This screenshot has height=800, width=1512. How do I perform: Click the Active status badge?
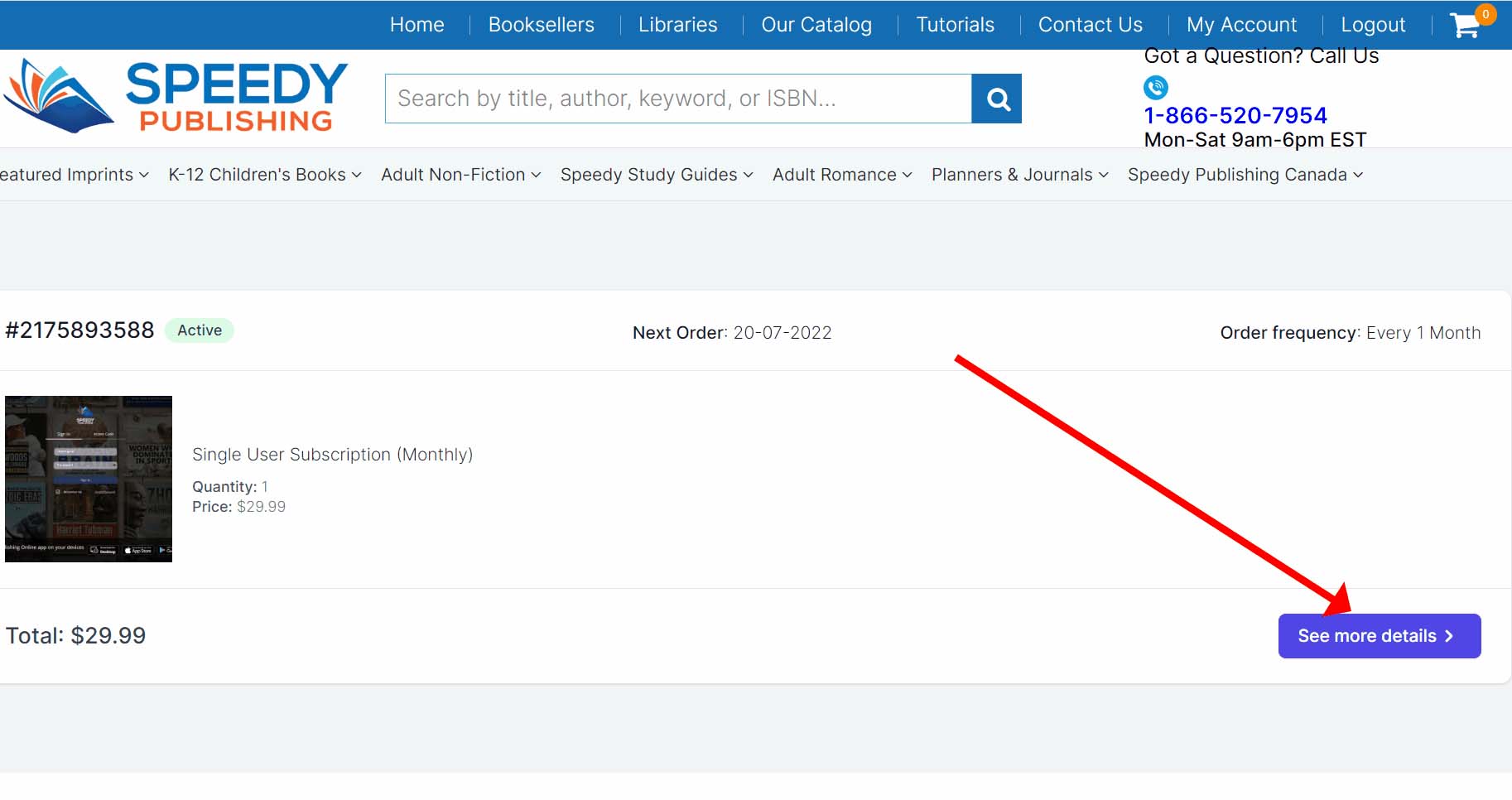pyautogui.click(x=200, y=330)
